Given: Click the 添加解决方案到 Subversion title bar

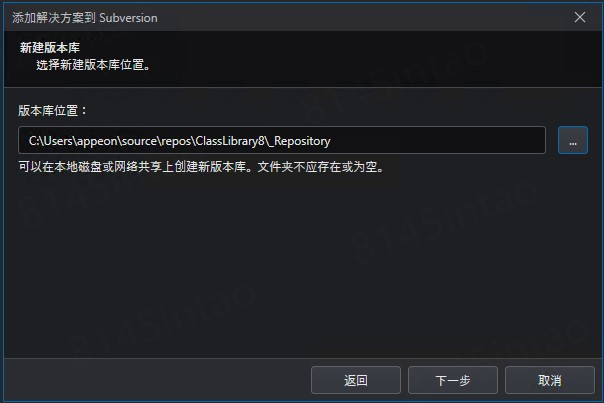Looking at the screenshot, I should 85,18.
